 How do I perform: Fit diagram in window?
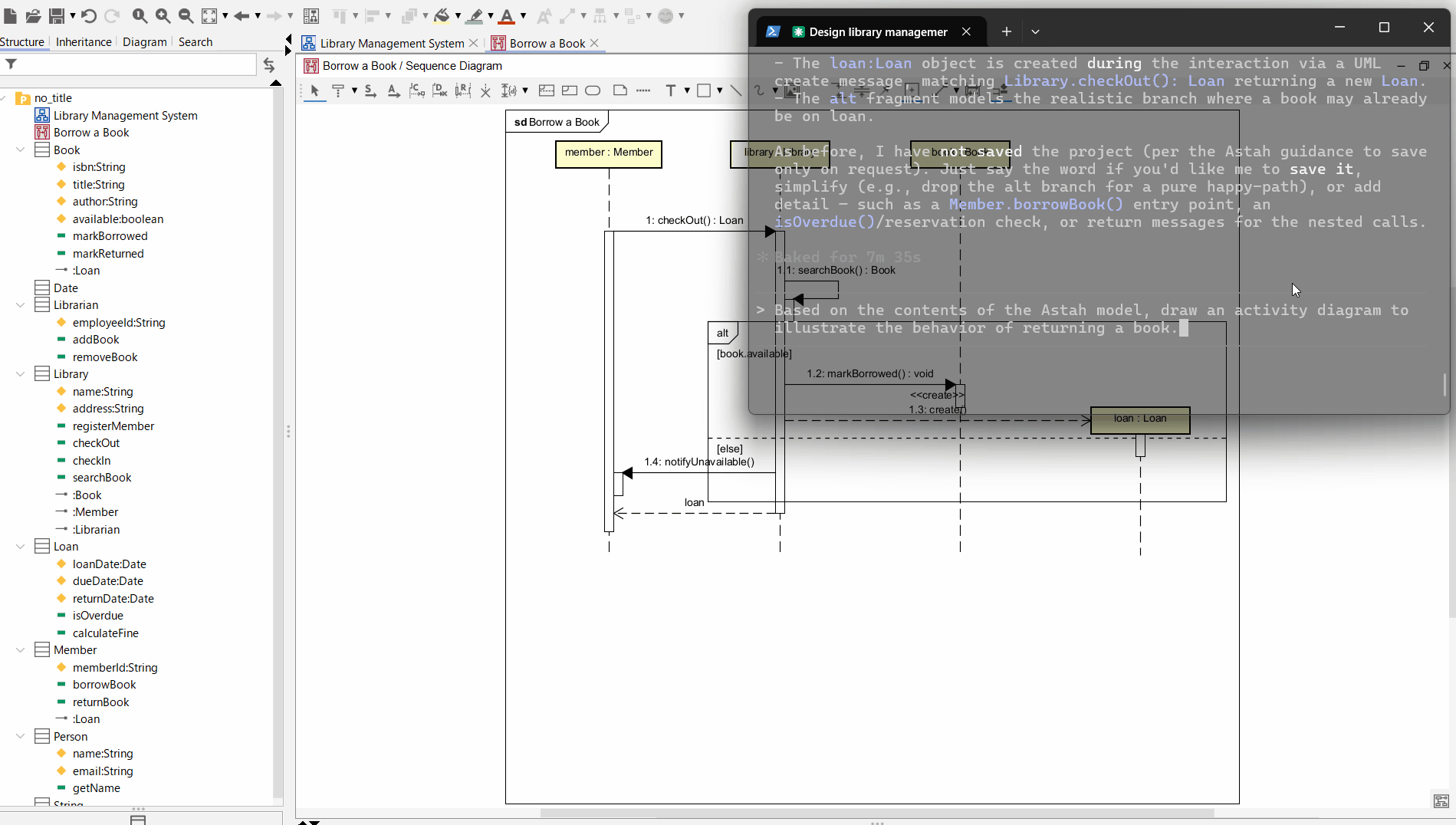click(x=209, y=15)
